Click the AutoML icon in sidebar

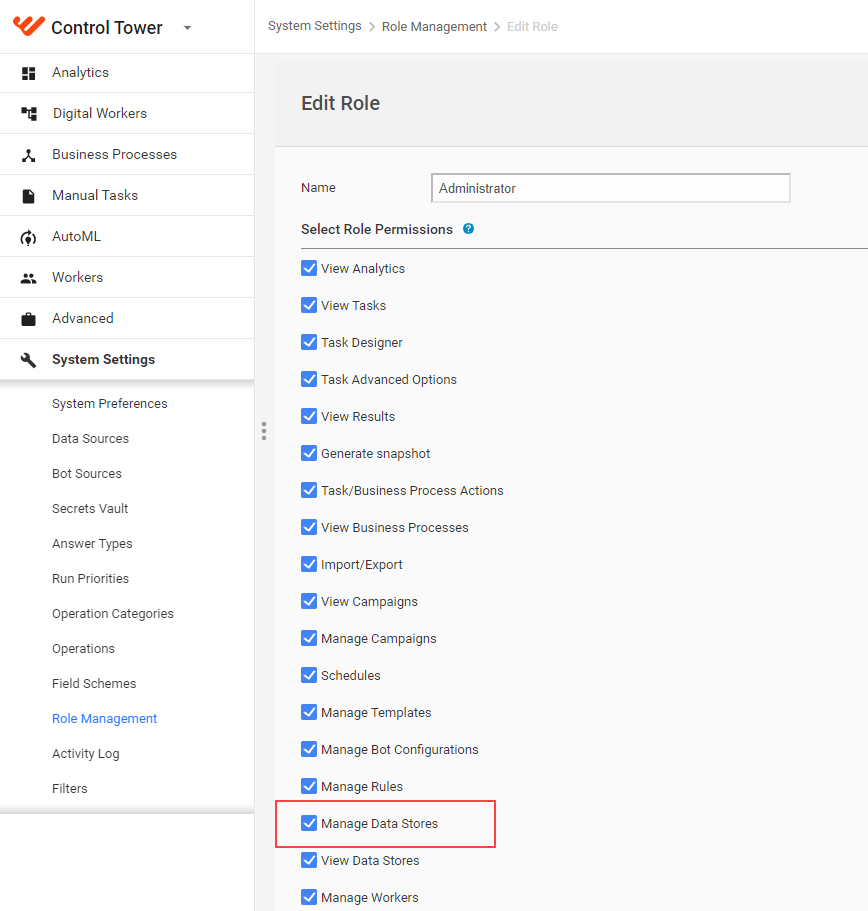pyautogui.click(x=28, y=238)
